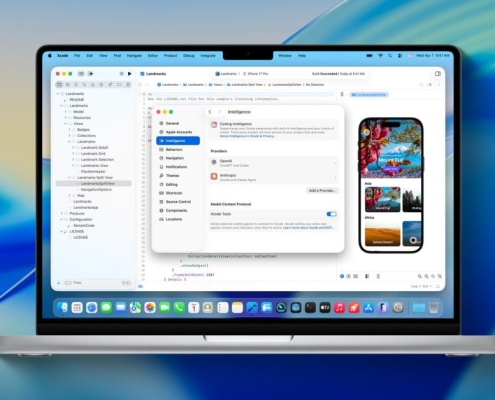
Task: Select the Project navigator folder icon
Action: click(59, 85)
